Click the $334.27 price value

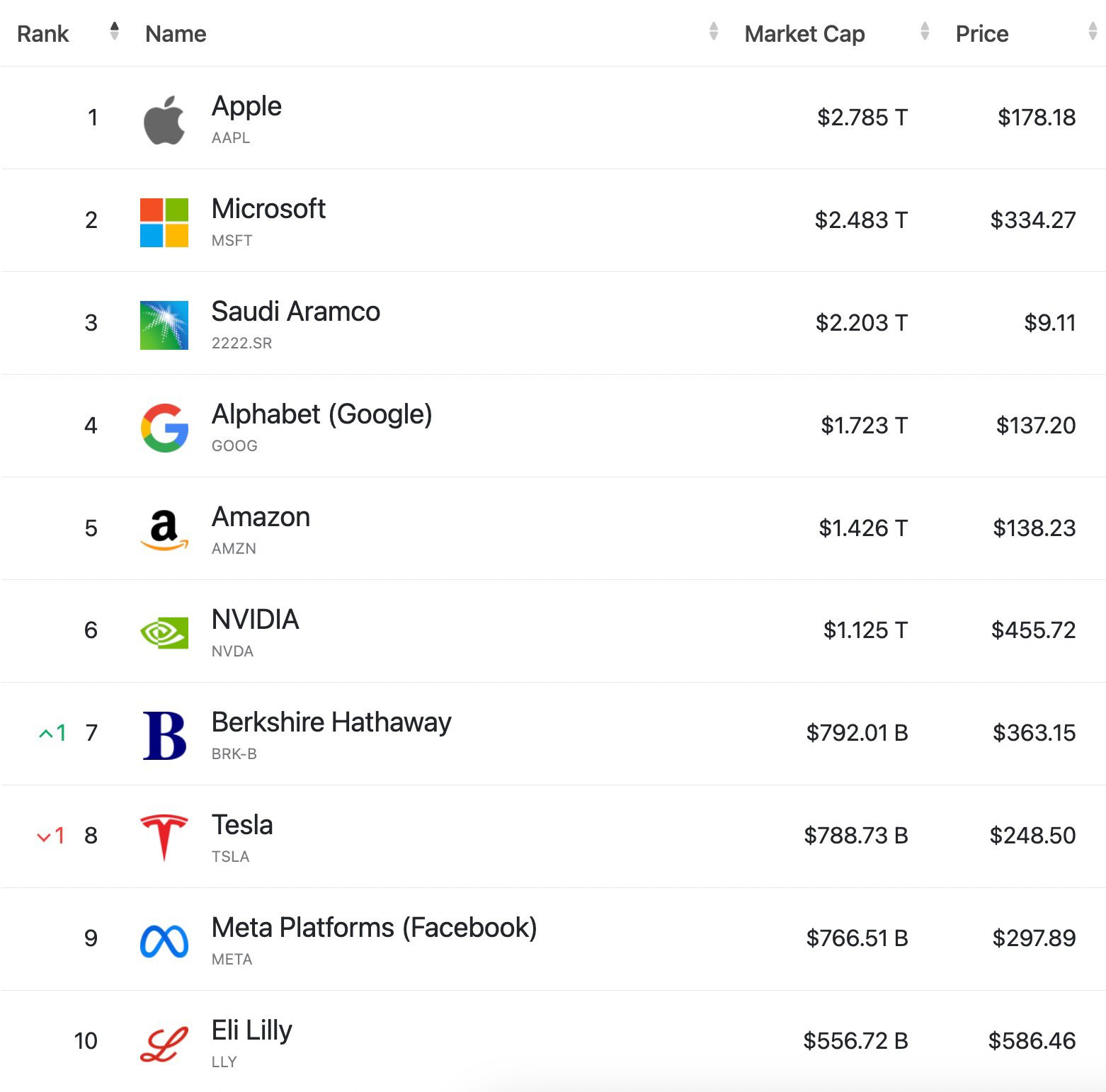(1033, 220)
